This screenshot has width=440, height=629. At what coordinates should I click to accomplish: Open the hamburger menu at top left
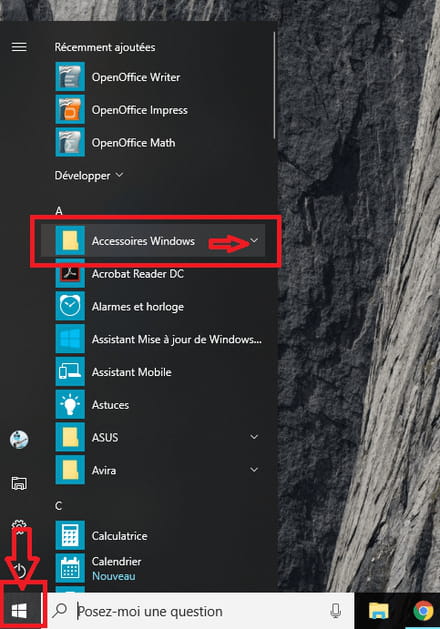(x=19, y=47)
